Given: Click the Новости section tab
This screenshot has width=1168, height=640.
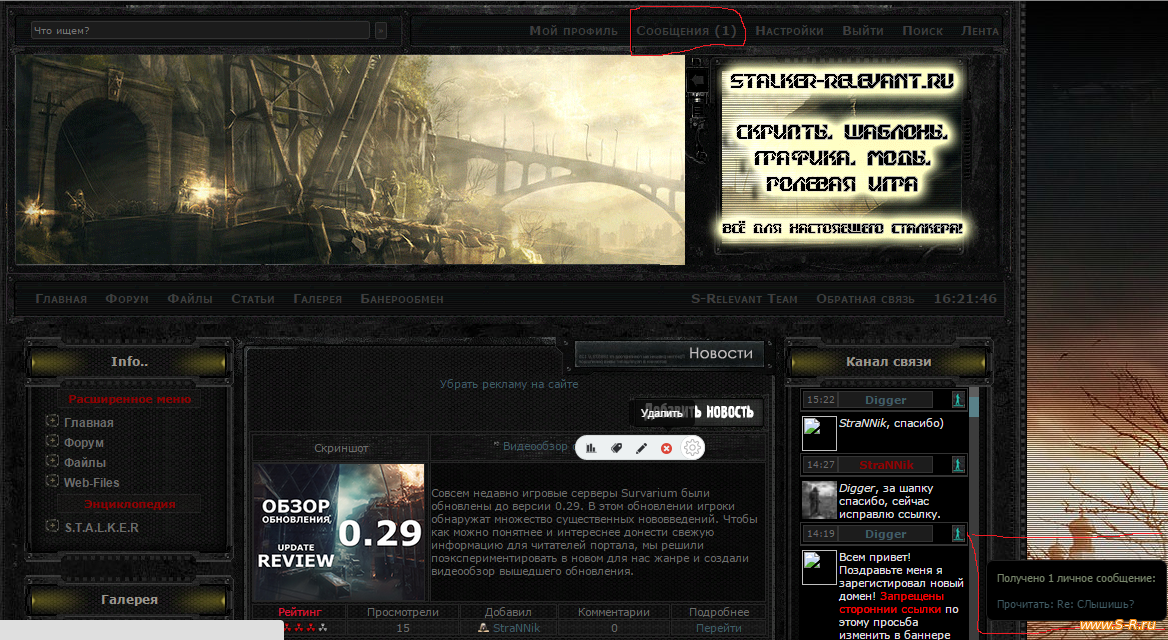Looking at the screenshot, I should point(670,353).
